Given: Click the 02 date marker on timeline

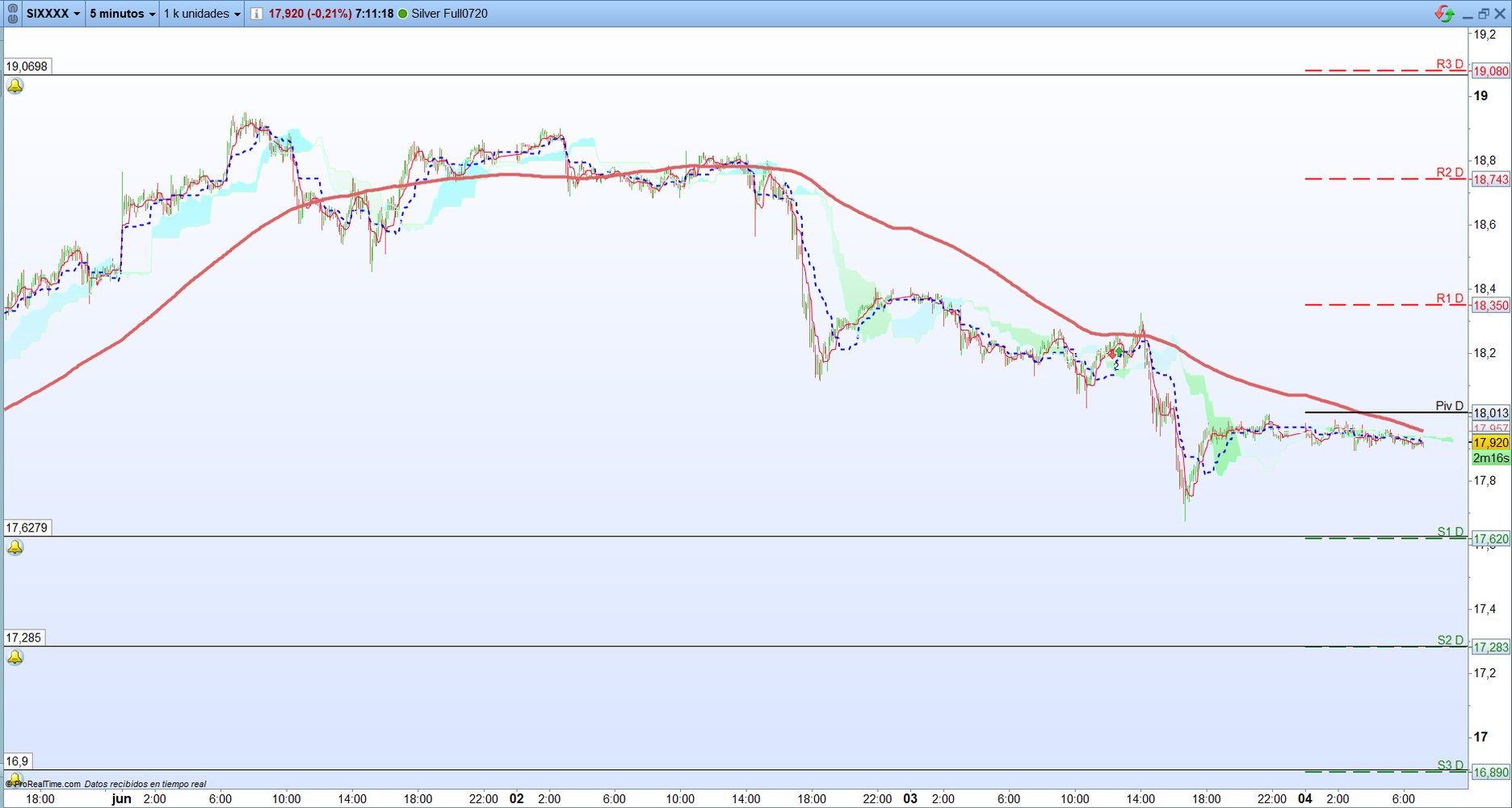Looking at the screenshot, I should coord(516,798).
